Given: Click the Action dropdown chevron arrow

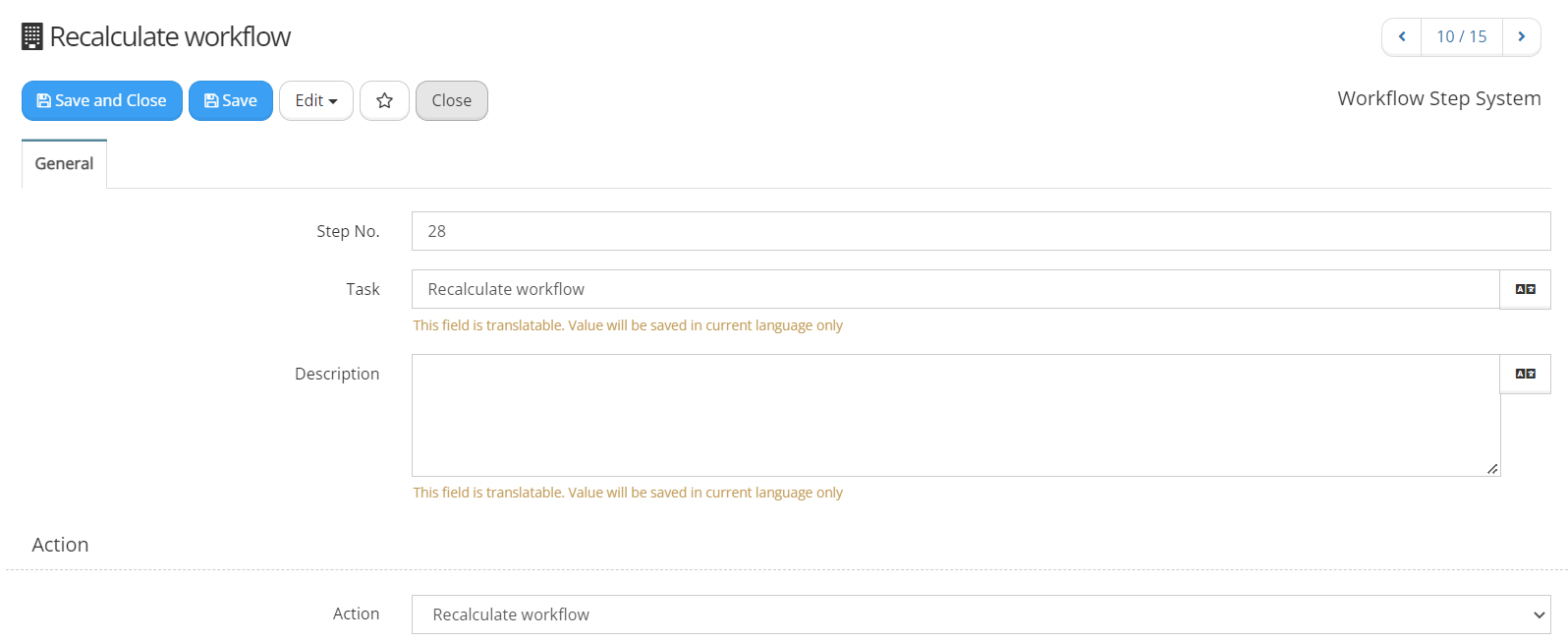Looking at the screenshot, I should 1539,615.
